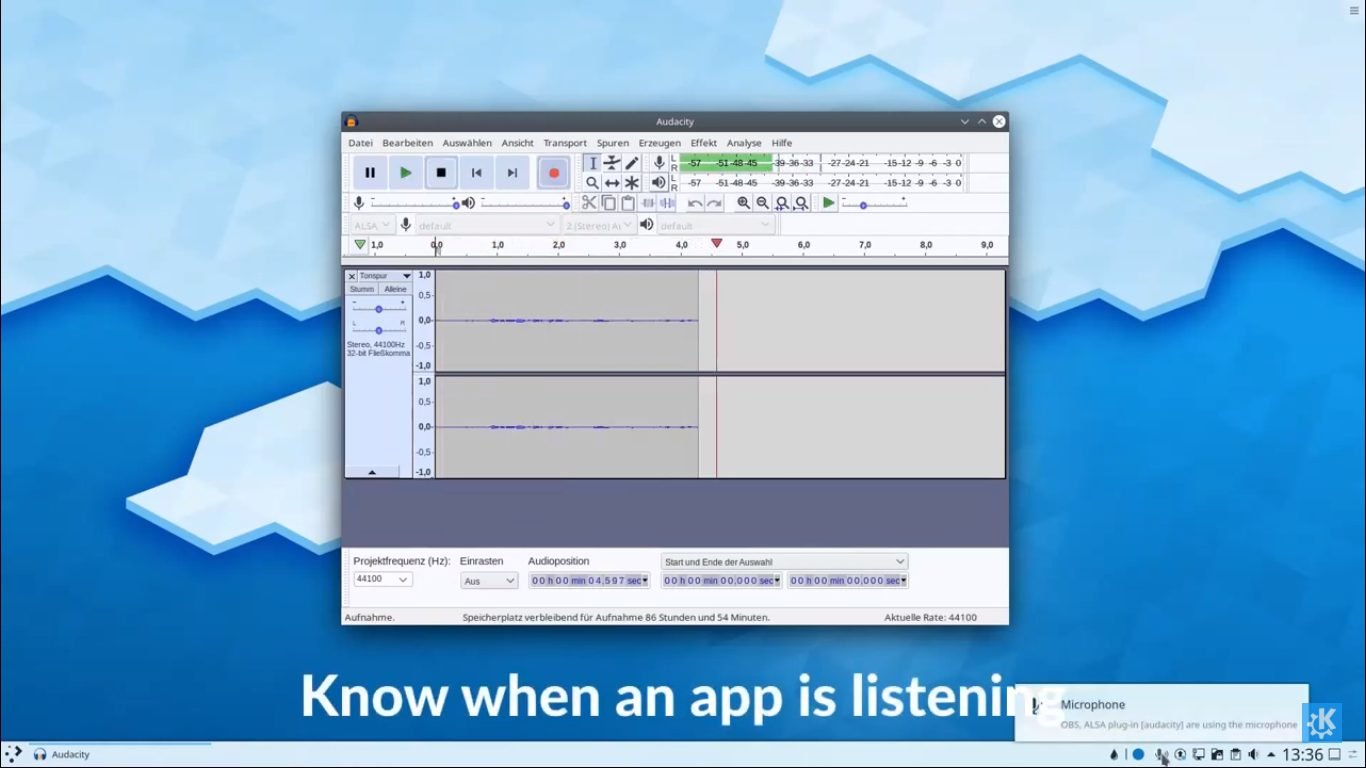Open the Spuren menu

pyautogui.click(x=613, y=143)
